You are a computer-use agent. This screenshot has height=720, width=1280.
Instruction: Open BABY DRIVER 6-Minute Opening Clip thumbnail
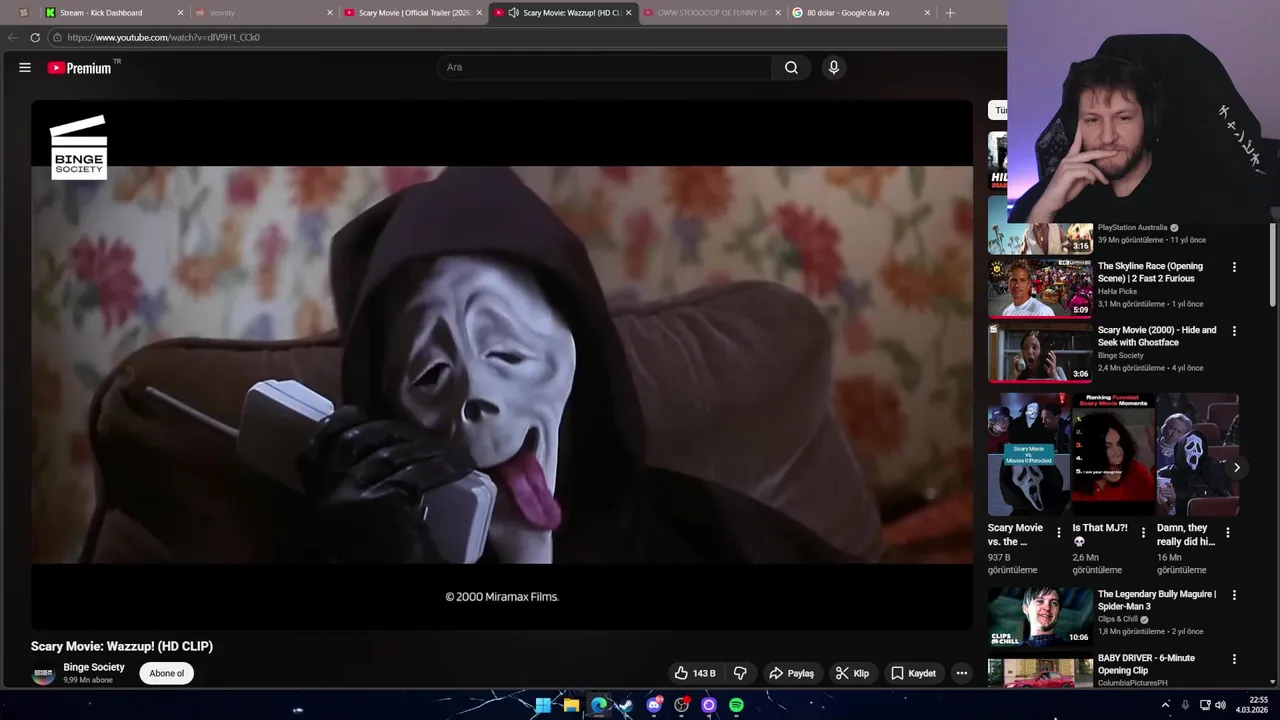click(x=1040, y=671)
